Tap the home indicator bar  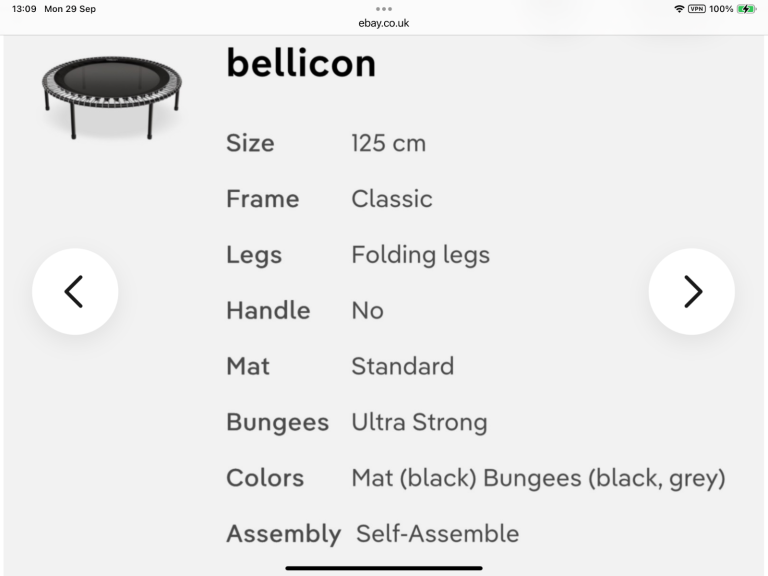(384, 568)
